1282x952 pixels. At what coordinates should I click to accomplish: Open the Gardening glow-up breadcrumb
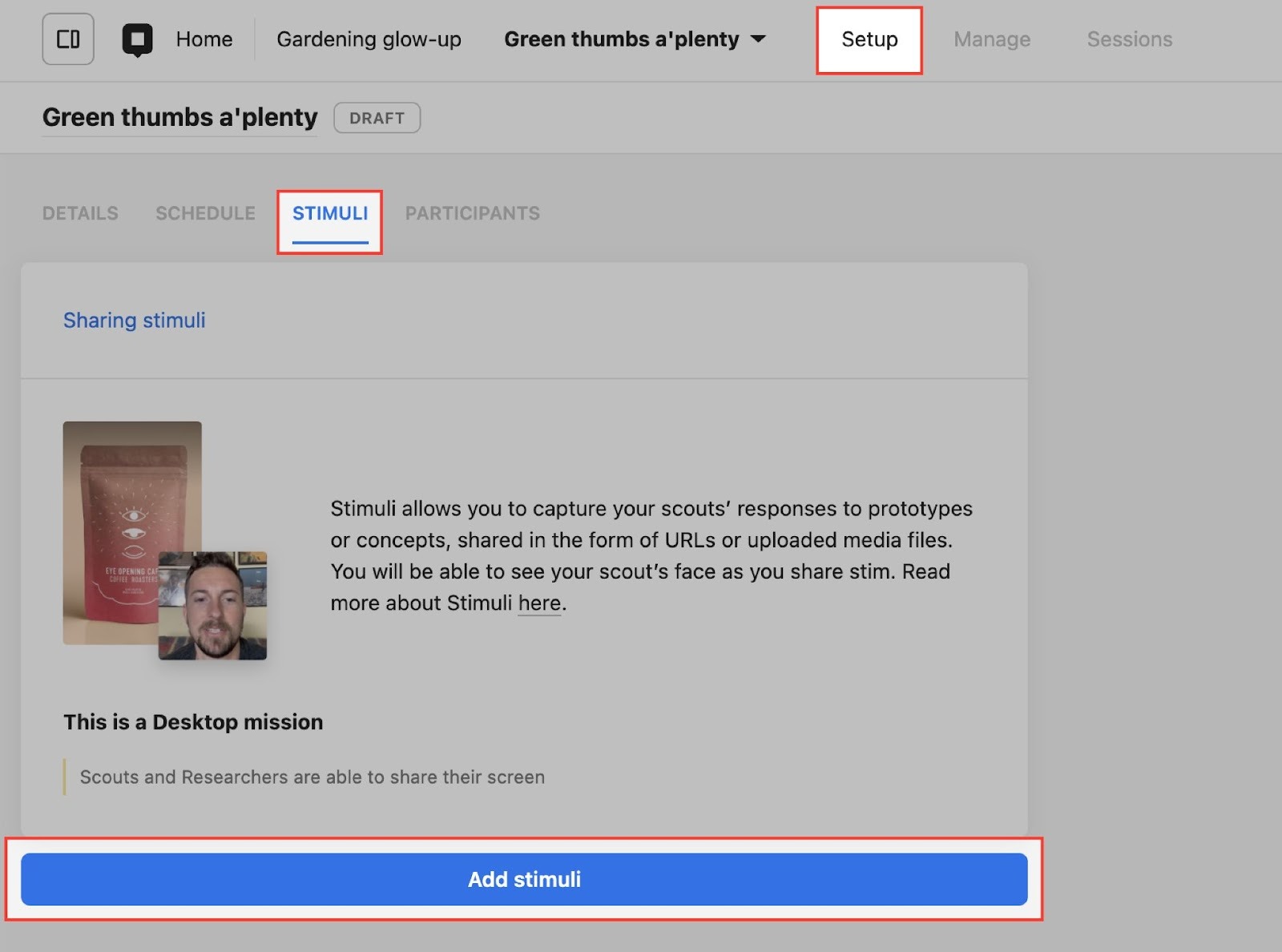(x=369, y=39)
